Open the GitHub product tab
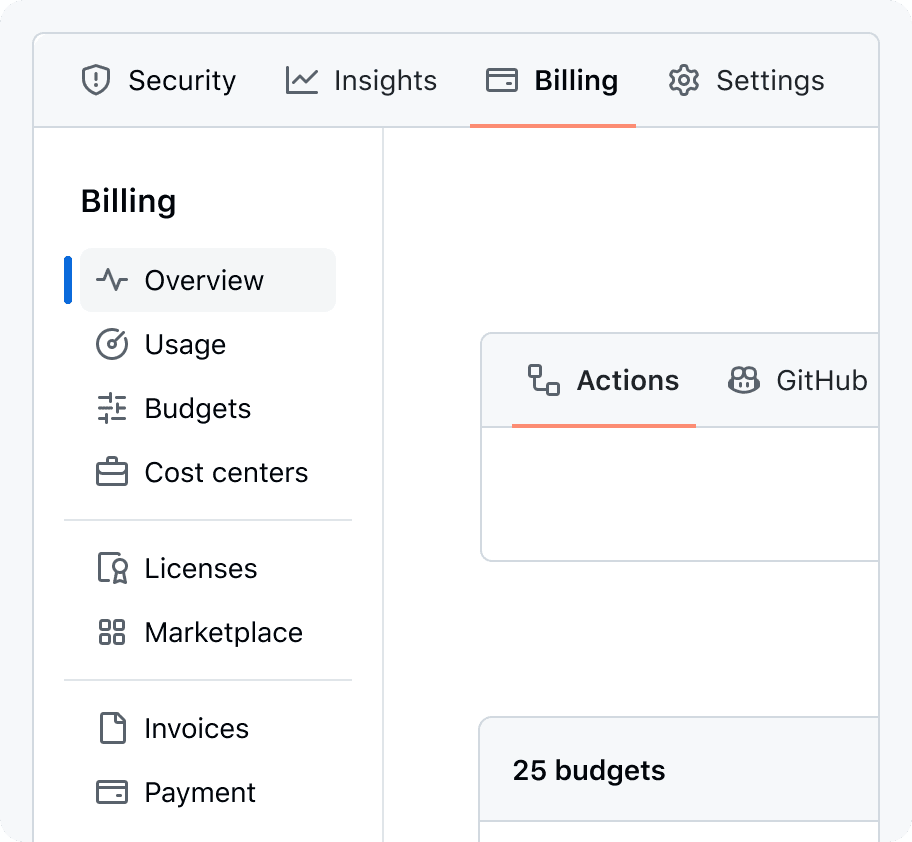 coord(820,380)
